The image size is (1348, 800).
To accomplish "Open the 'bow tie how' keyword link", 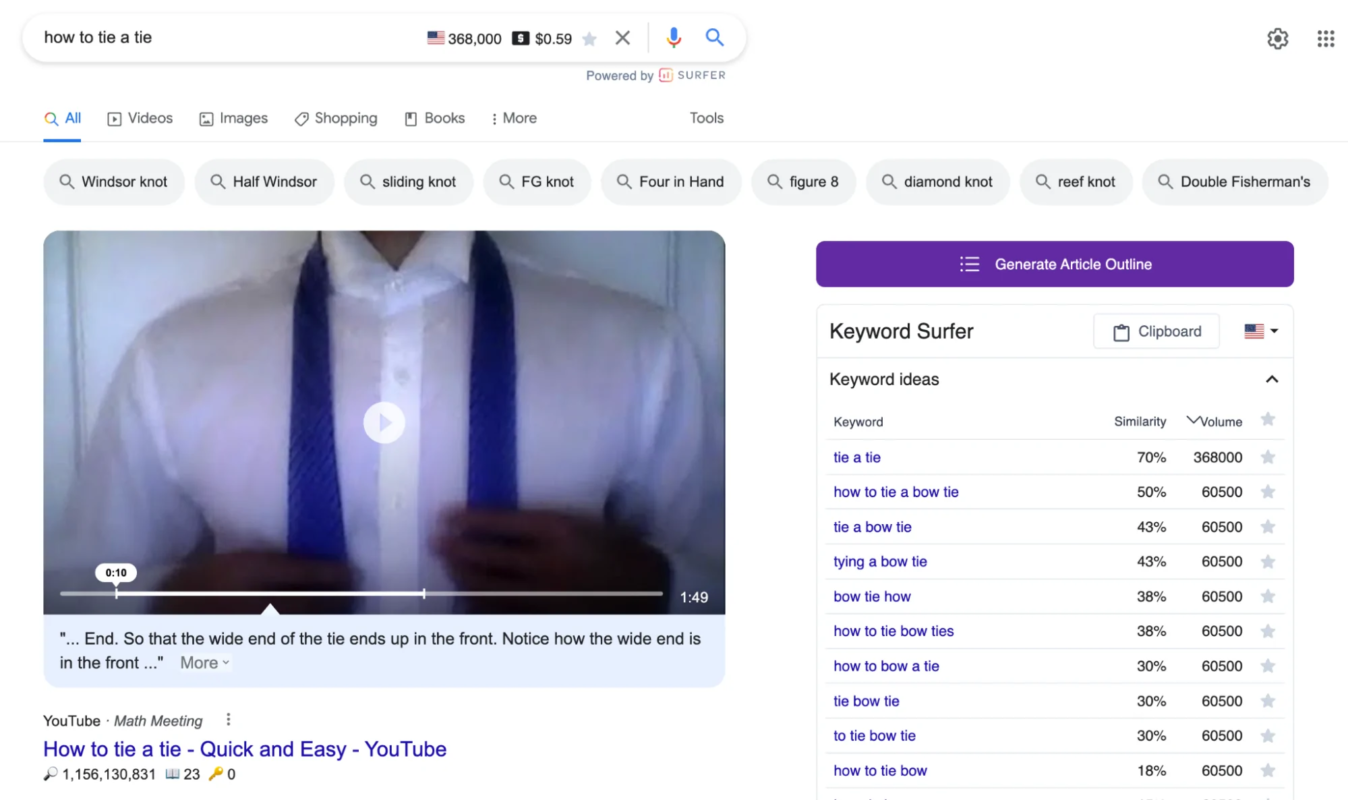I will pyautogui.click(x=872, y=597).
